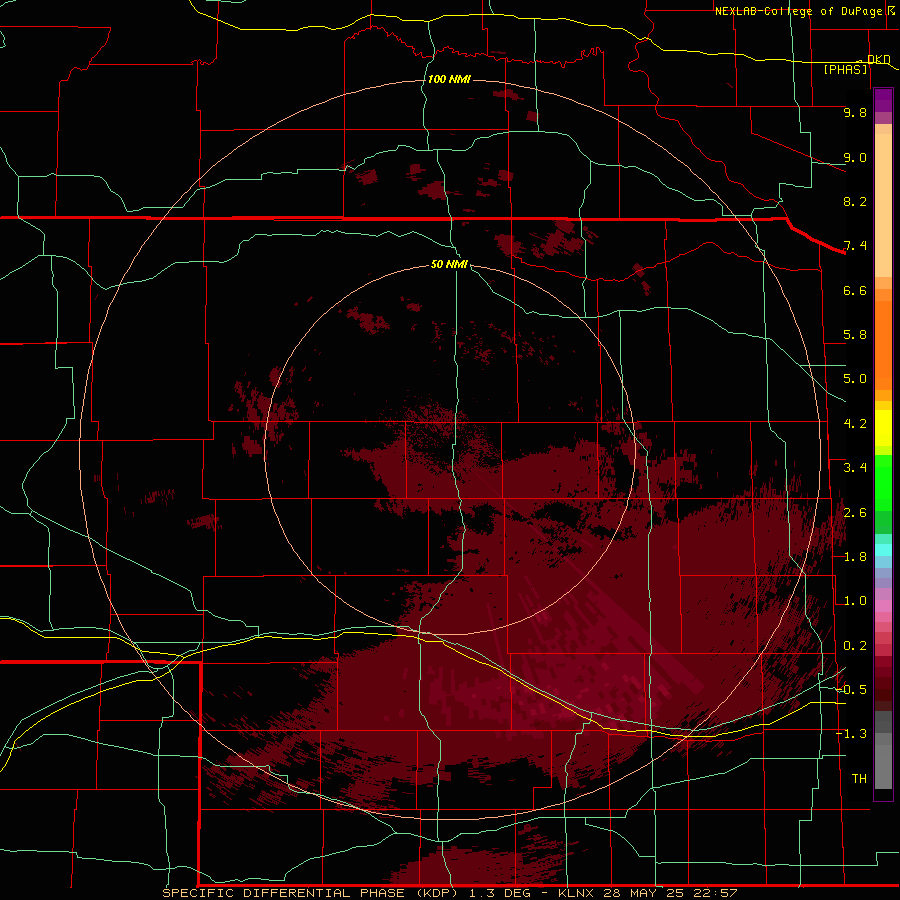Viewport: 900px width, 900px height.
Task: Click the 2.6 value on the color scale
Action: 855,513
